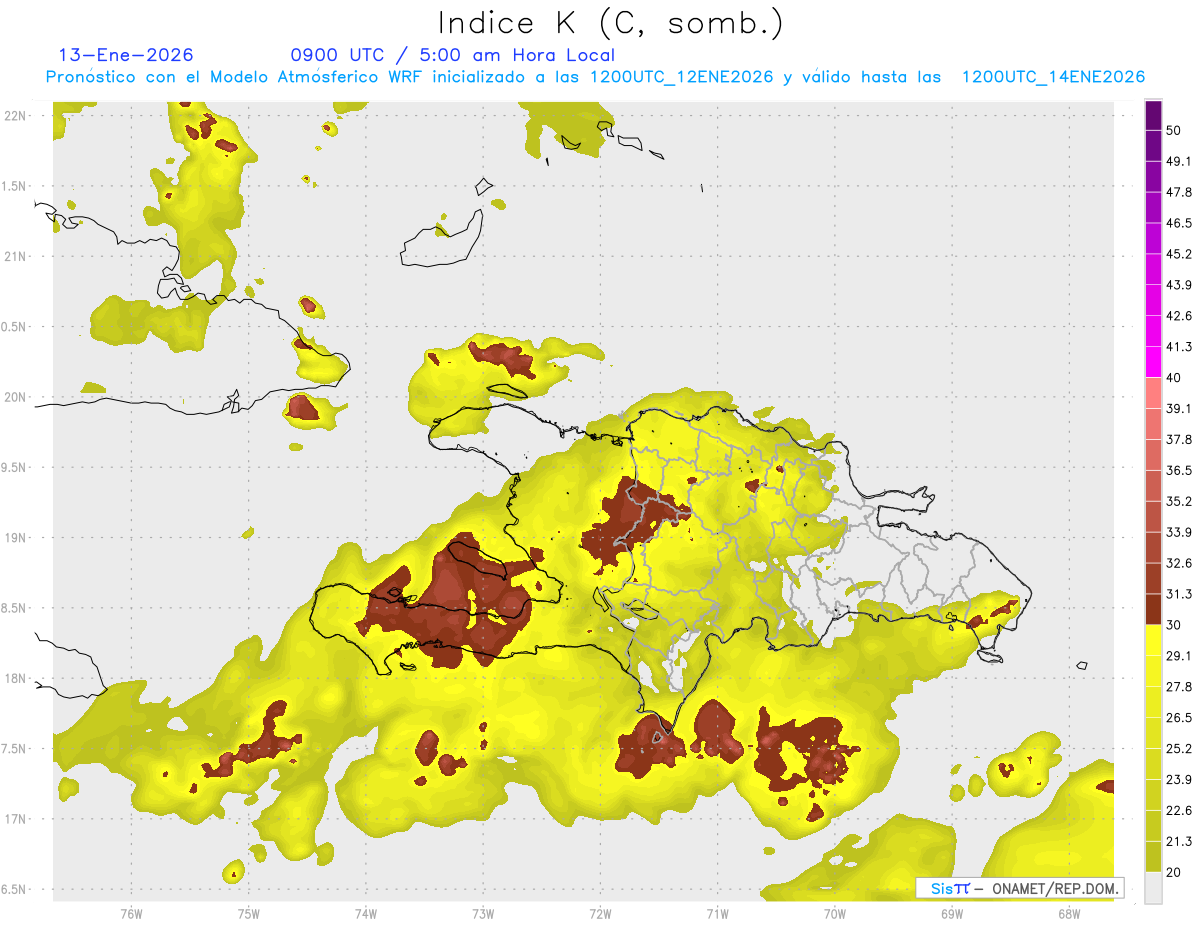
Task: Click the colorbar value '42.6'
Action: pyautogui.click(x=1179, y=316)
